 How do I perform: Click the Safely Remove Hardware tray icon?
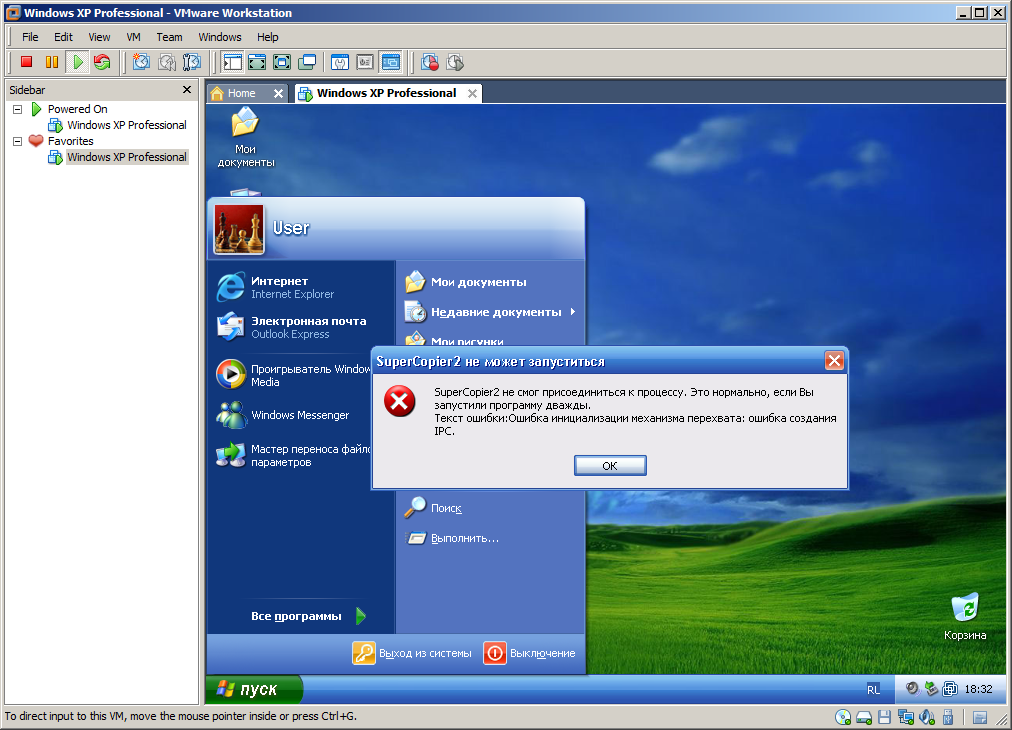[931, 689]
